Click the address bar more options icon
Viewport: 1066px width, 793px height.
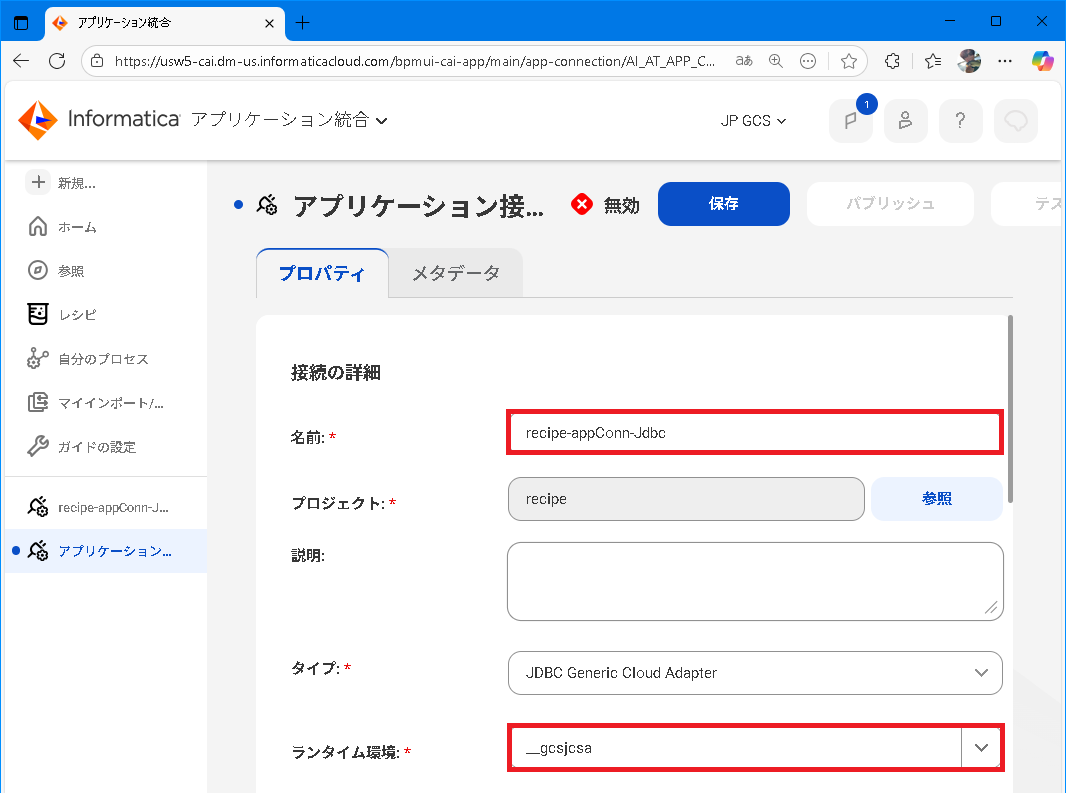808,61
